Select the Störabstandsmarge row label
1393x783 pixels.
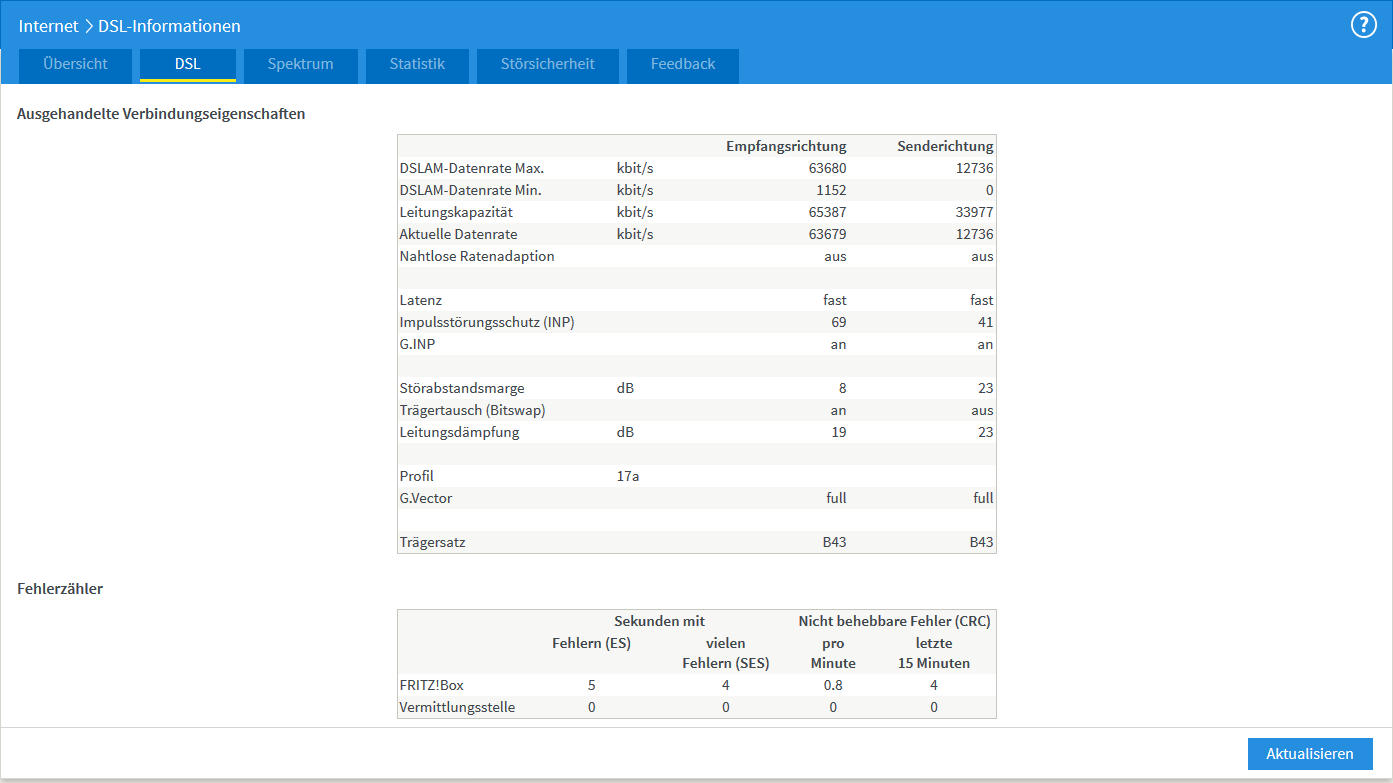click(462, 388)
